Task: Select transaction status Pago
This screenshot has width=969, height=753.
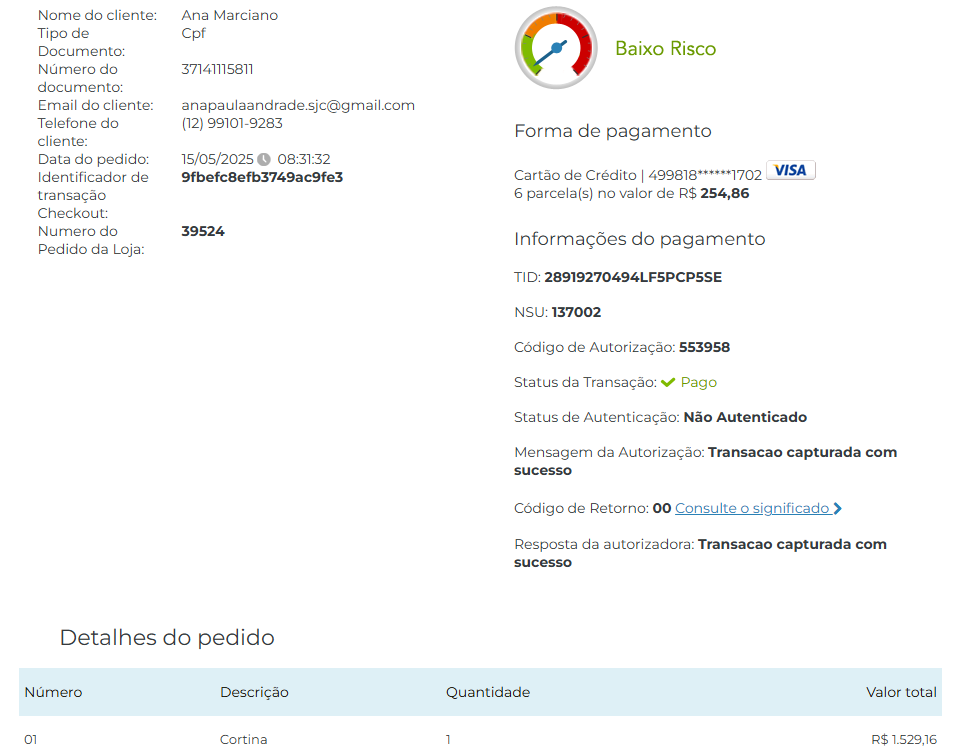Action: (698, 383)
